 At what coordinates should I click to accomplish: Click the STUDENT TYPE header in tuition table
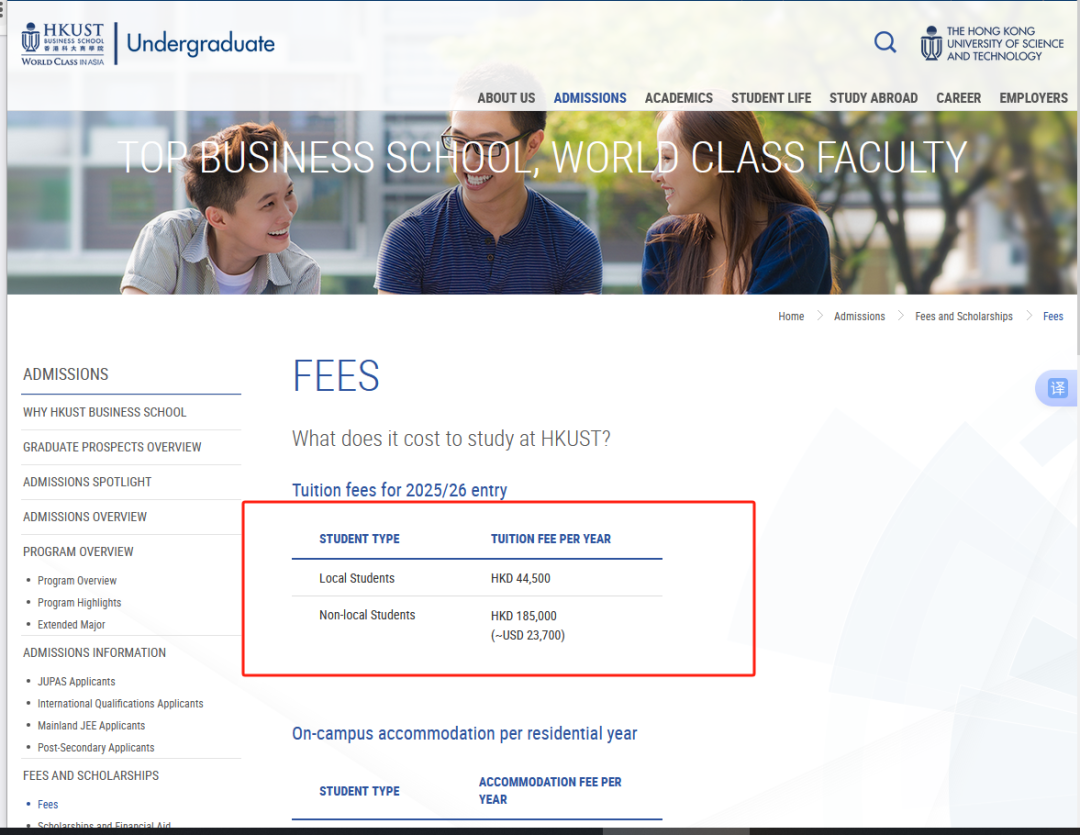360,539
